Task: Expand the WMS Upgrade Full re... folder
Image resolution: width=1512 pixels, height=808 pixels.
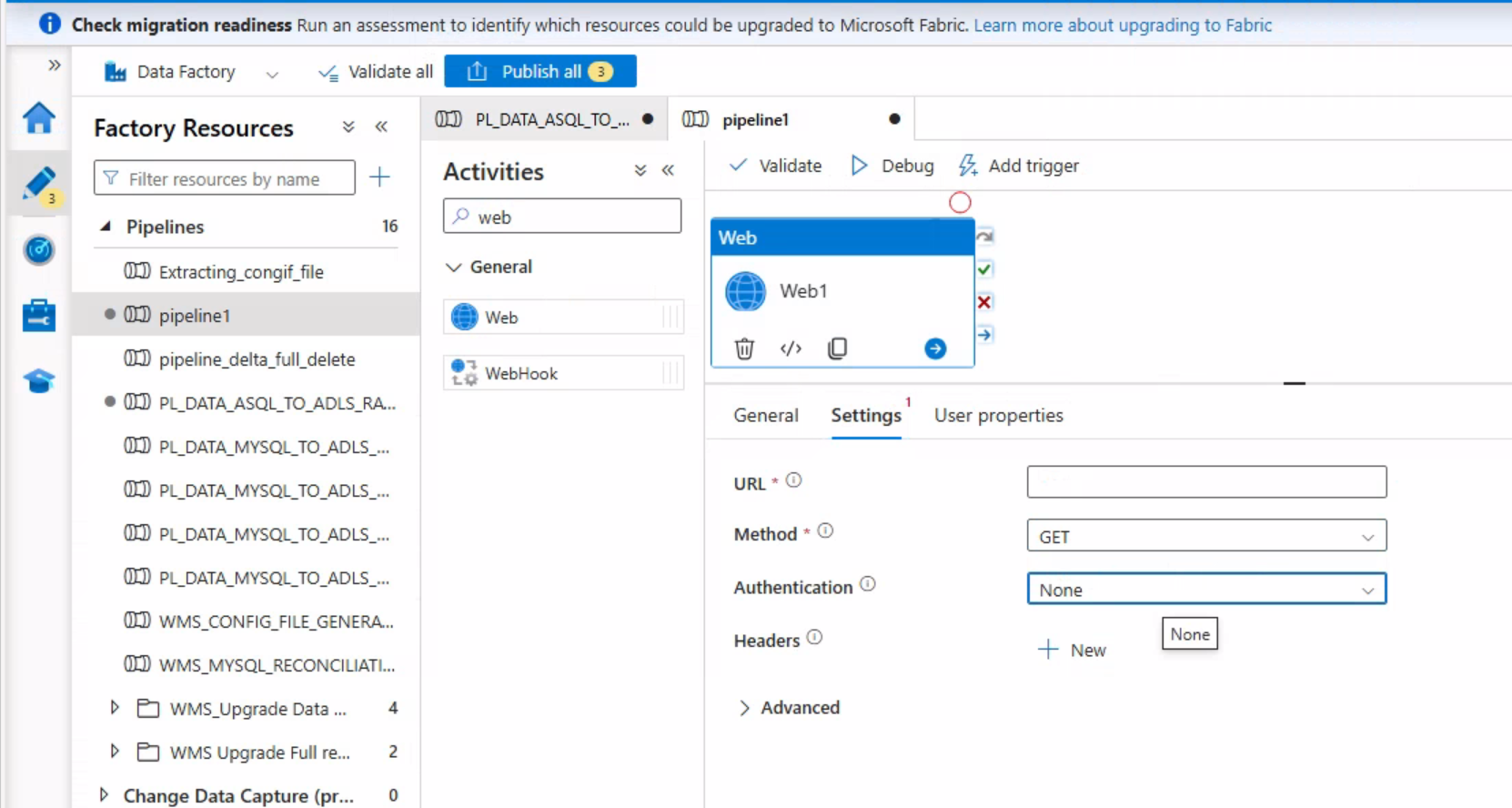Action: click(x=115, y=751)
